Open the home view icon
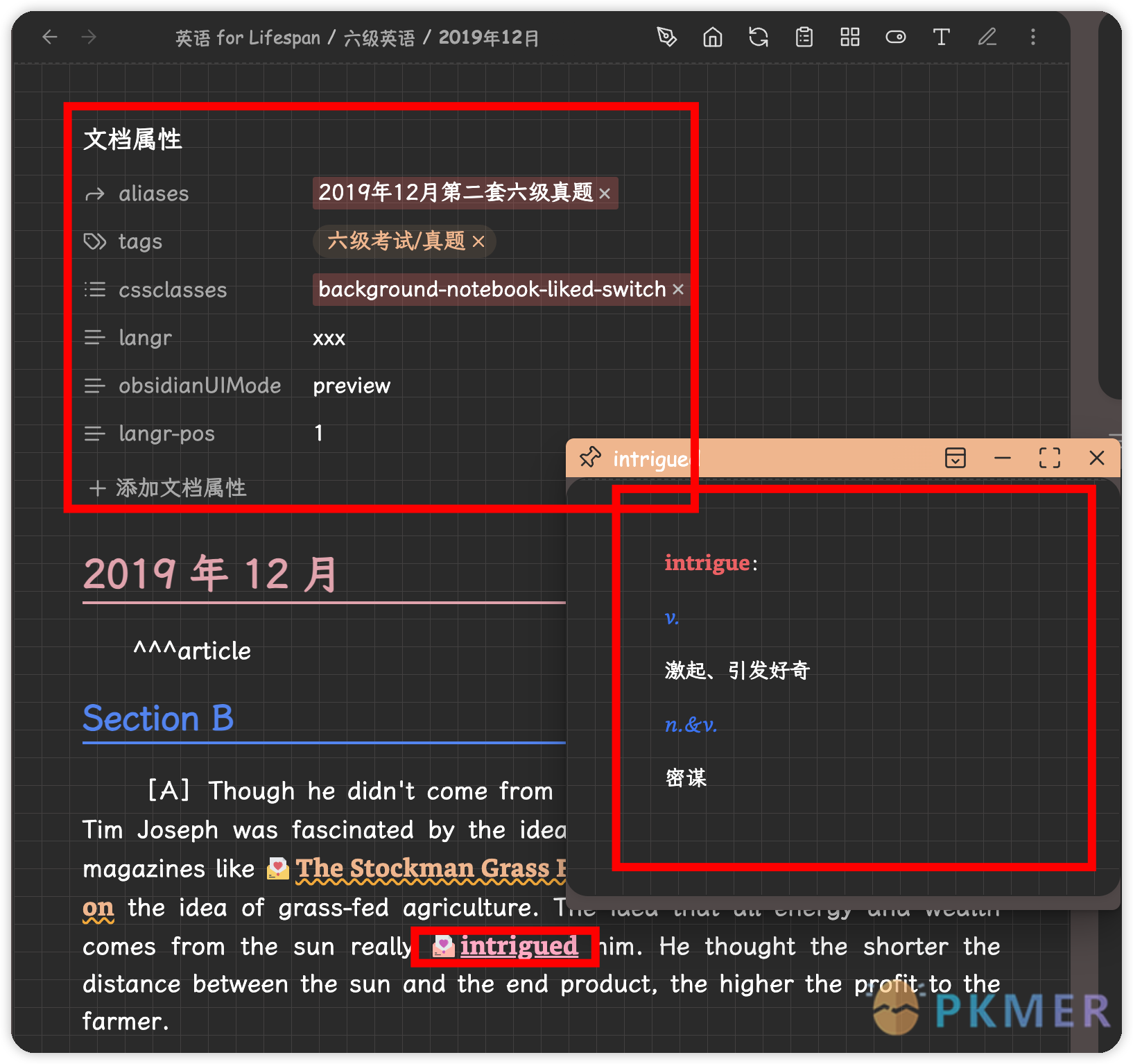Image resolution: width=1133 pixels, height=1064 pixels. coord(712,37)
